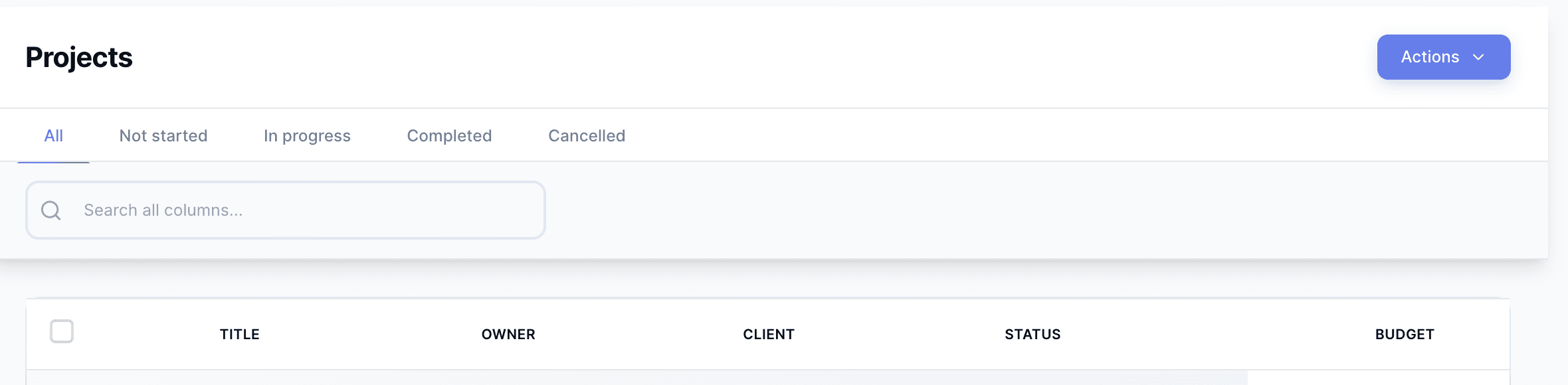Click the down arrow beside Actions label

(x=1478, y=57)
